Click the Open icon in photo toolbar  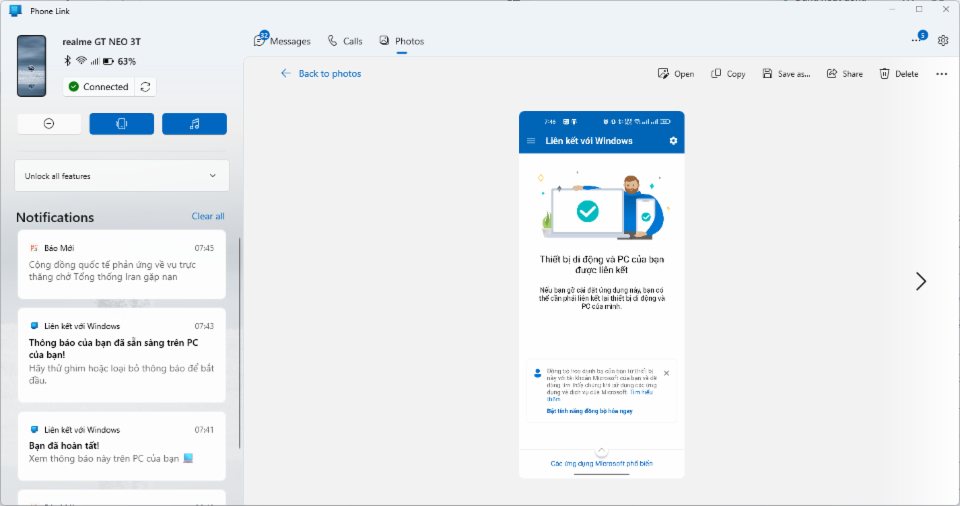pyautogui.click(x=662, y=74)
